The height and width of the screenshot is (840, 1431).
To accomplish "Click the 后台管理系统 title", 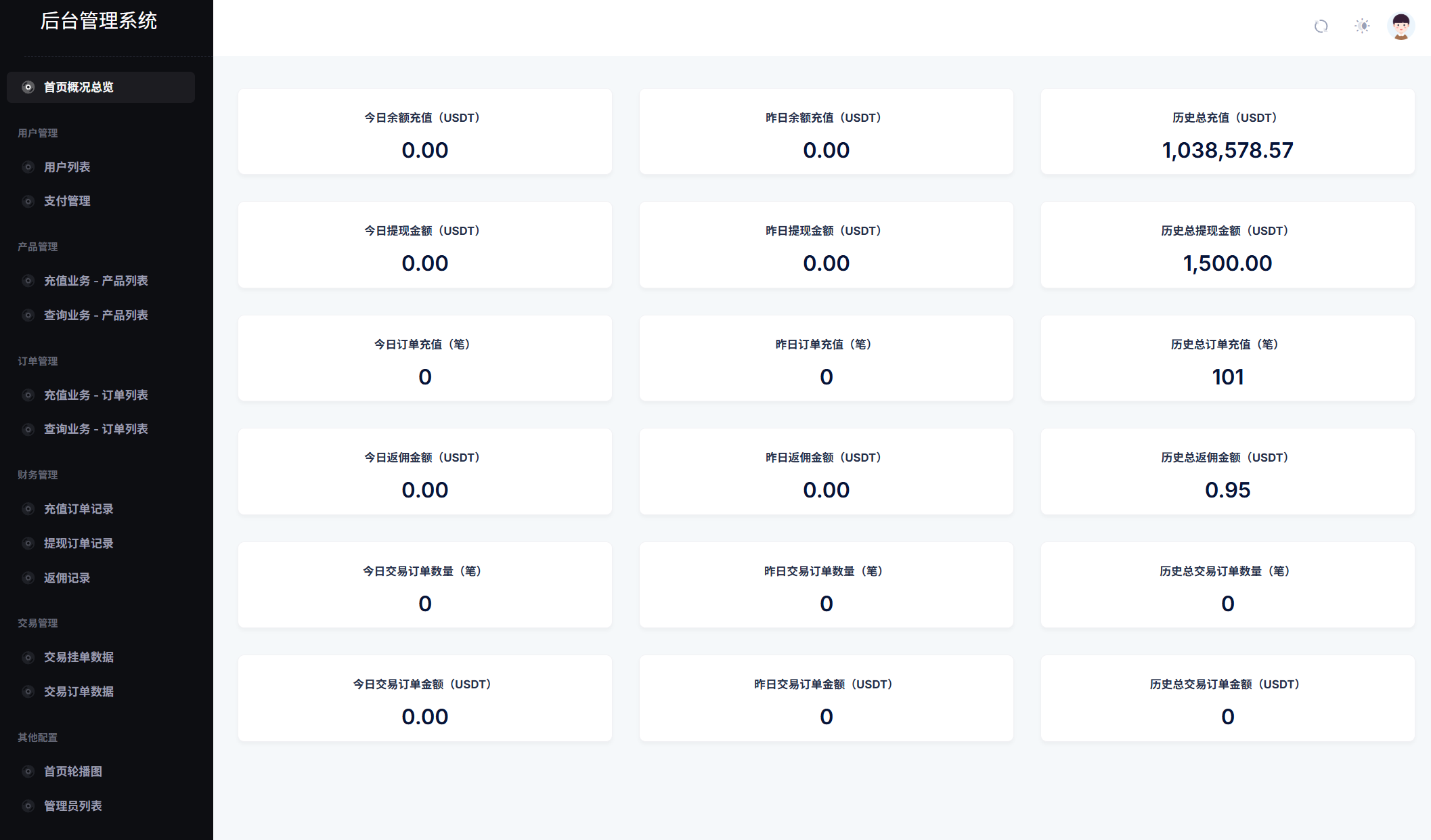I will click(x=99, y=21).
